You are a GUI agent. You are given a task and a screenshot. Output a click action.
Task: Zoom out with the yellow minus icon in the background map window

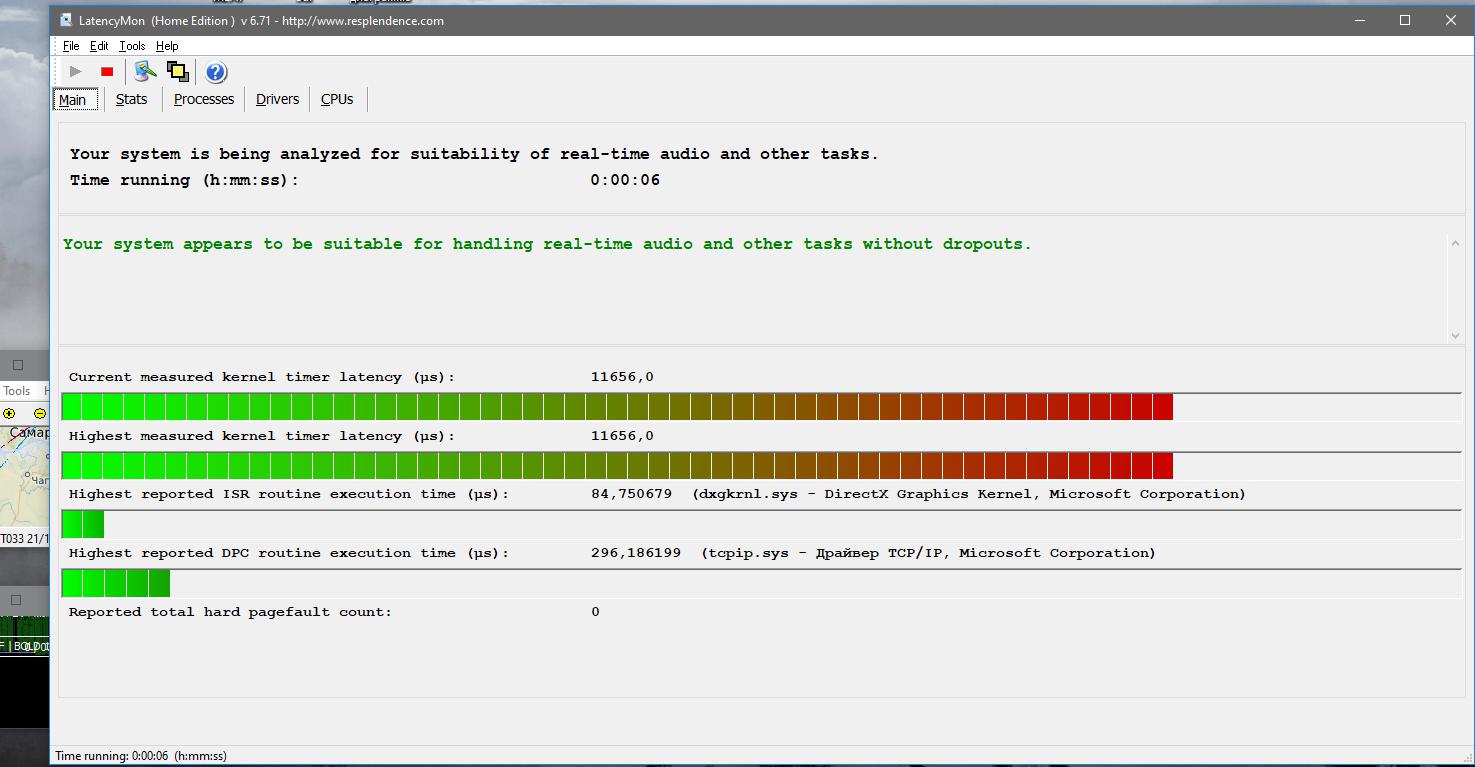pyautogui.click(x=40, y=413)
